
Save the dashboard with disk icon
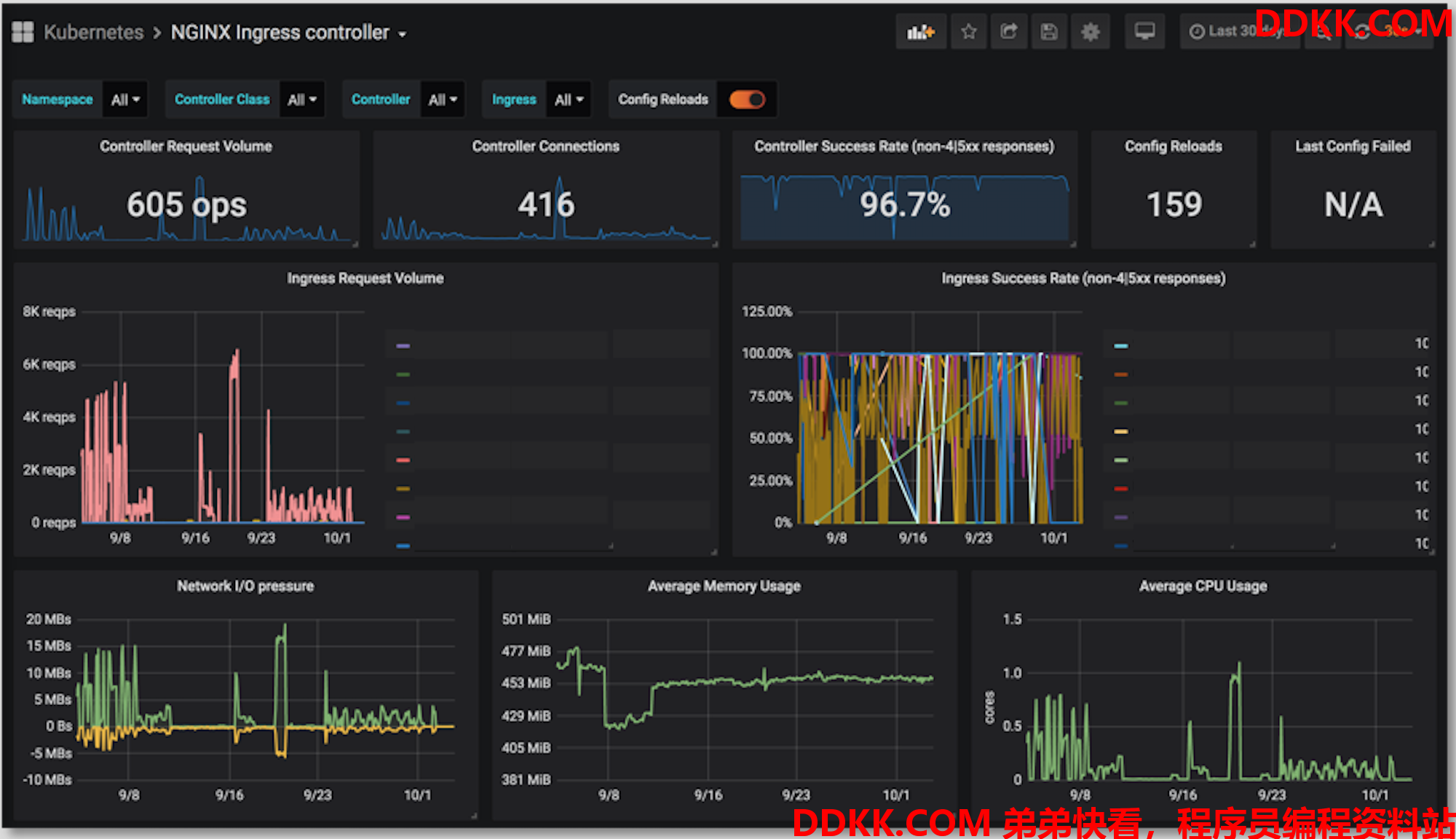coord(1048,32)
